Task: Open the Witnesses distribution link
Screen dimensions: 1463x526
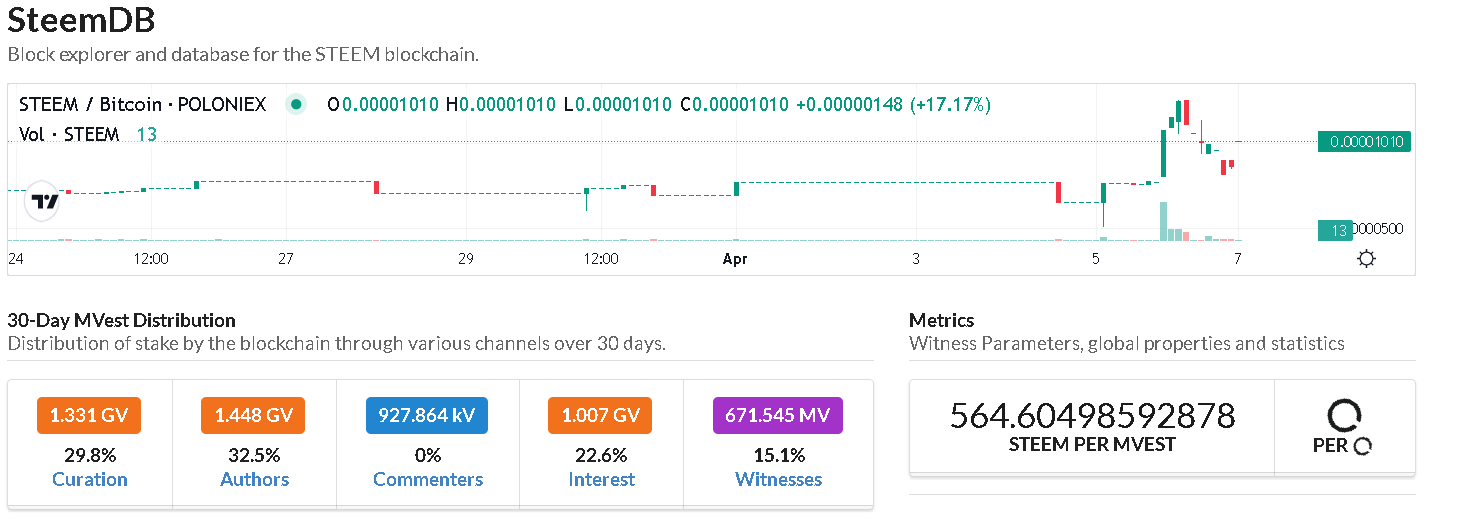Action: (778, 479)
